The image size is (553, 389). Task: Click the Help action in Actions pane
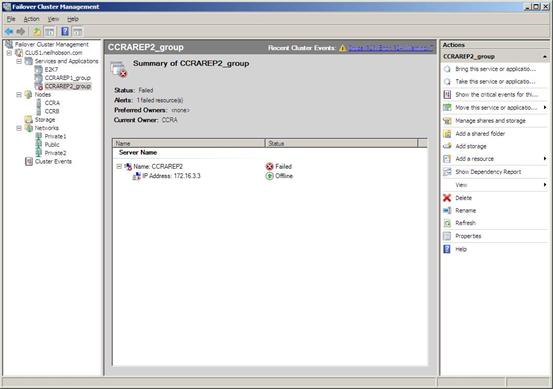click(x=461, y=249)
